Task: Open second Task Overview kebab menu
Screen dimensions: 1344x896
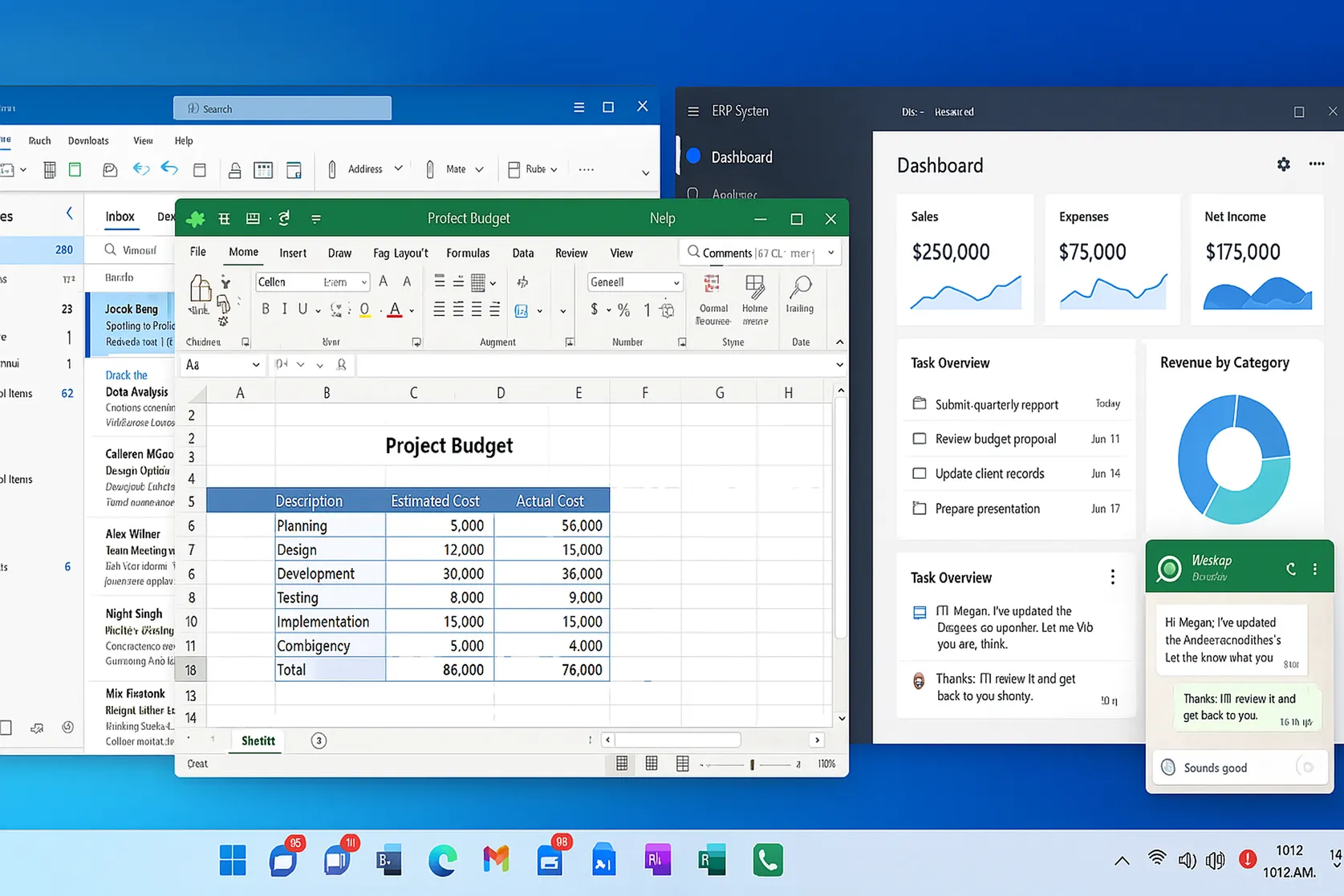Action: tap(1112, 577)
